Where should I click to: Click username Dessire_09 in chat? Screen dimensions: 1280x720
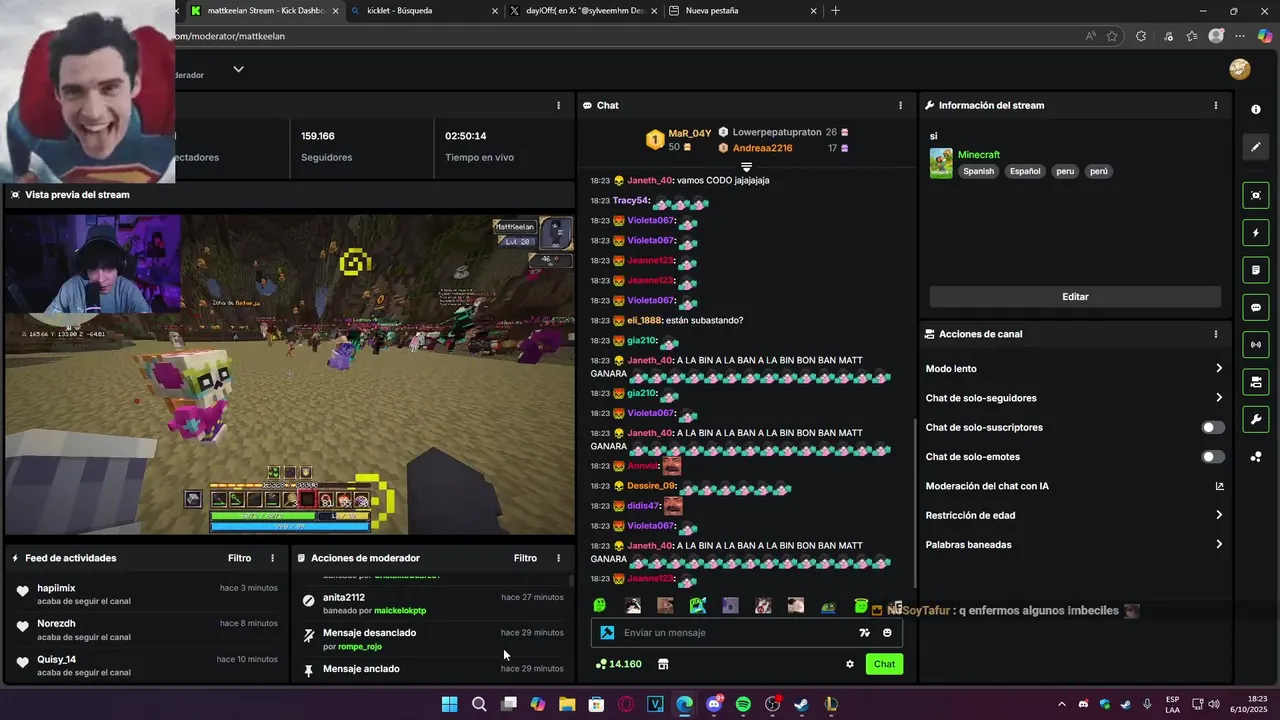click(651, 486)
